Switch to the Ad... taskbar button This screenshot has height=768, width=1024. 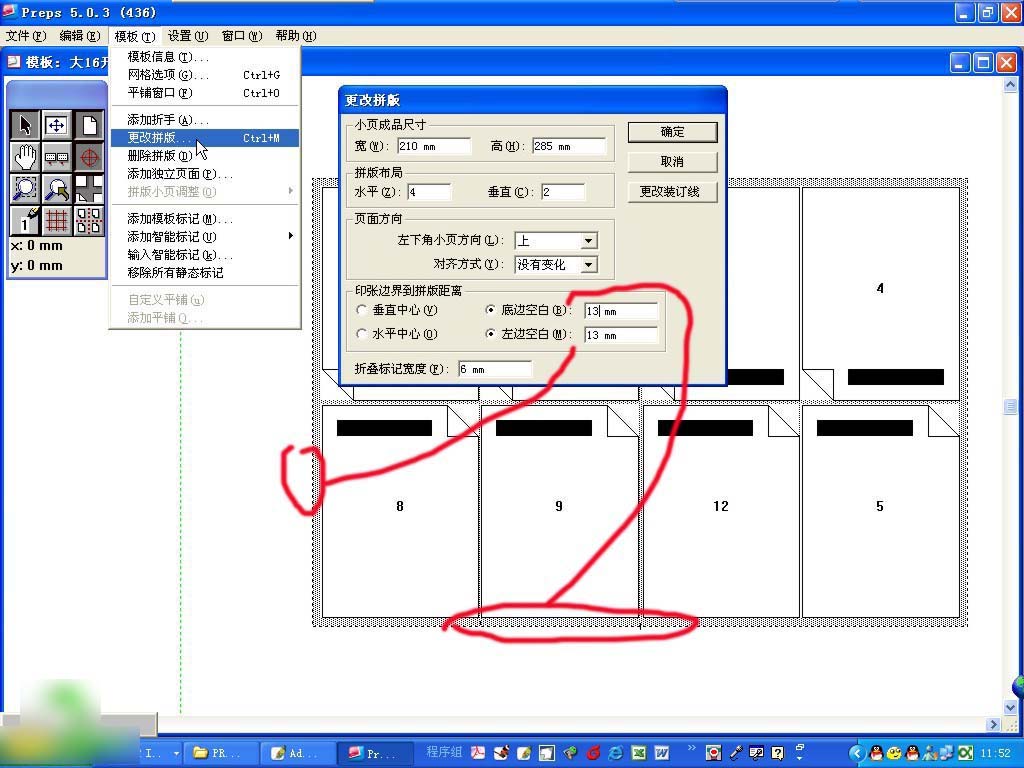point(297,753)
